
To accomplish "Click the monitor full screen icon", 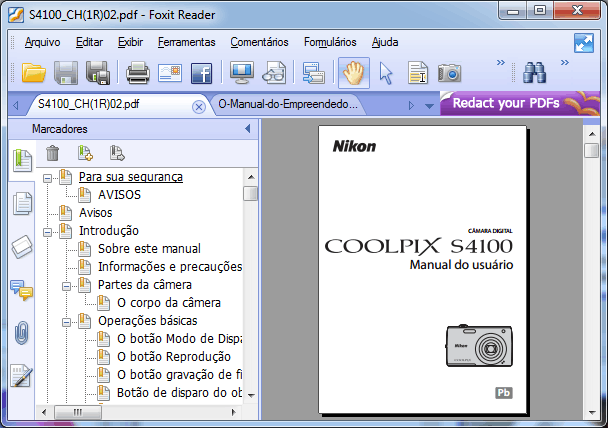I will (x=242, y=73).
